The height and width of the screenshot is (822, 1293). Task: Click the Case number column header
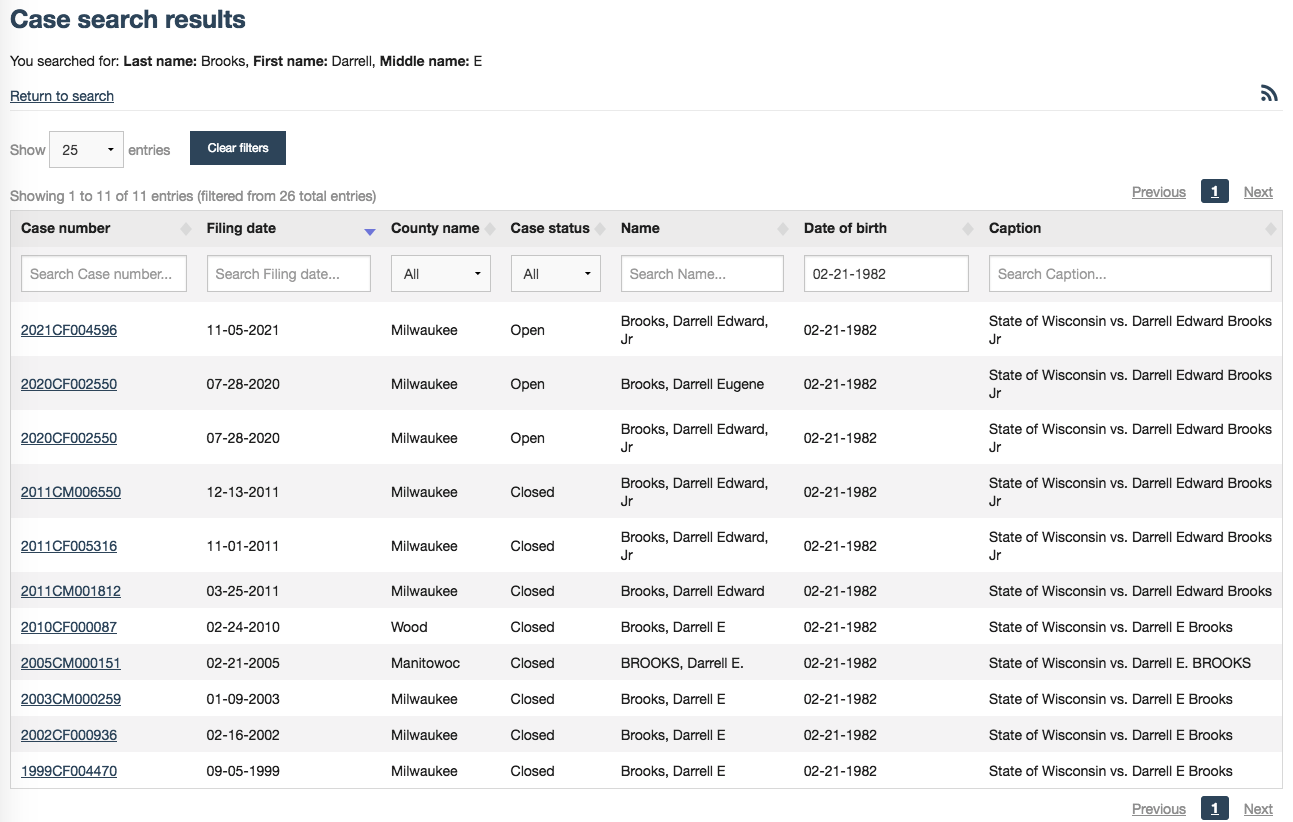[x=66, y=228]
